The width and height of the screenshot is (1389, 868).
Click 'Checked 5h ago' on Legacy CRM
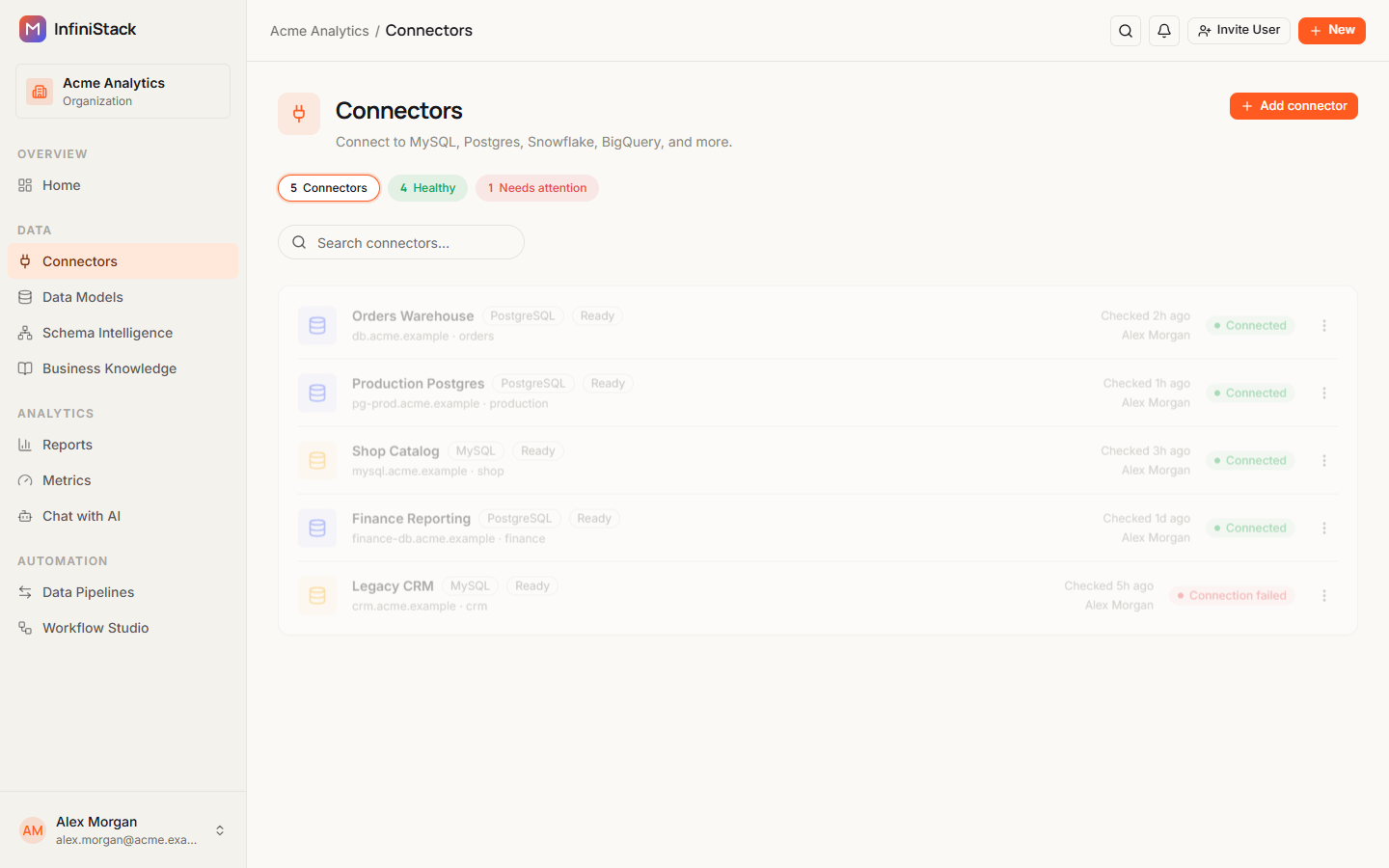(x=1109, y=586)
